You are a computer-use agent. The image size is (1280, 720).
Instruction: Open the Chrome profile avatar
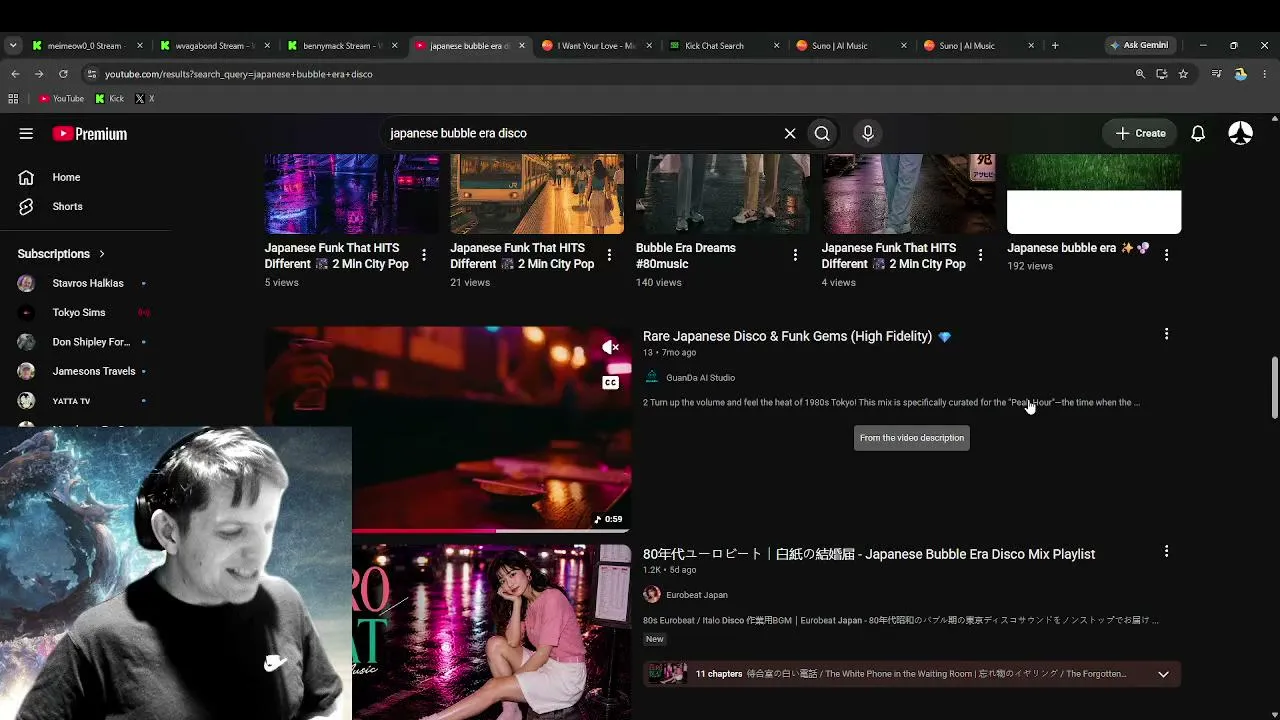tap(1240, 74)
